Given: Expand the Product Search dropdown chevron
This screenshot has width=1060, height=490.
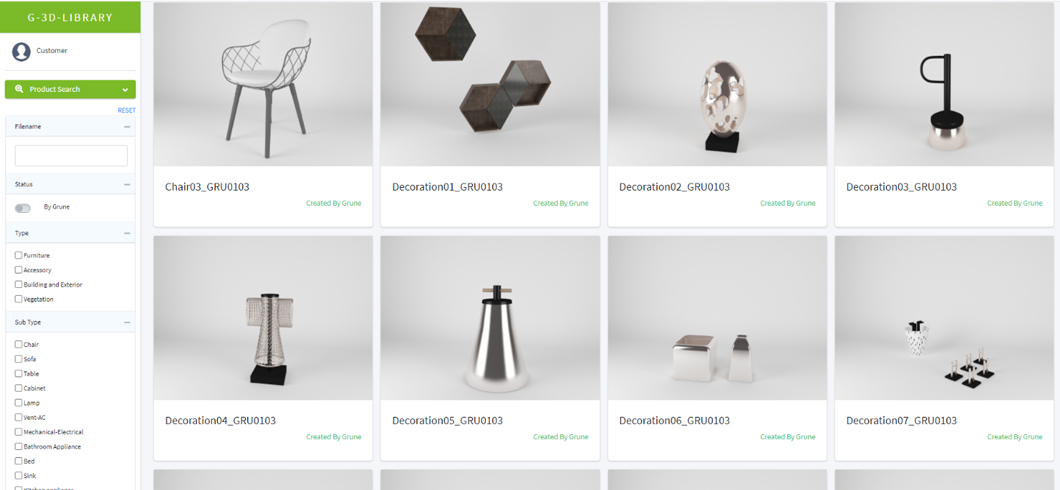Looking at the screenshot, I should 125,89.
